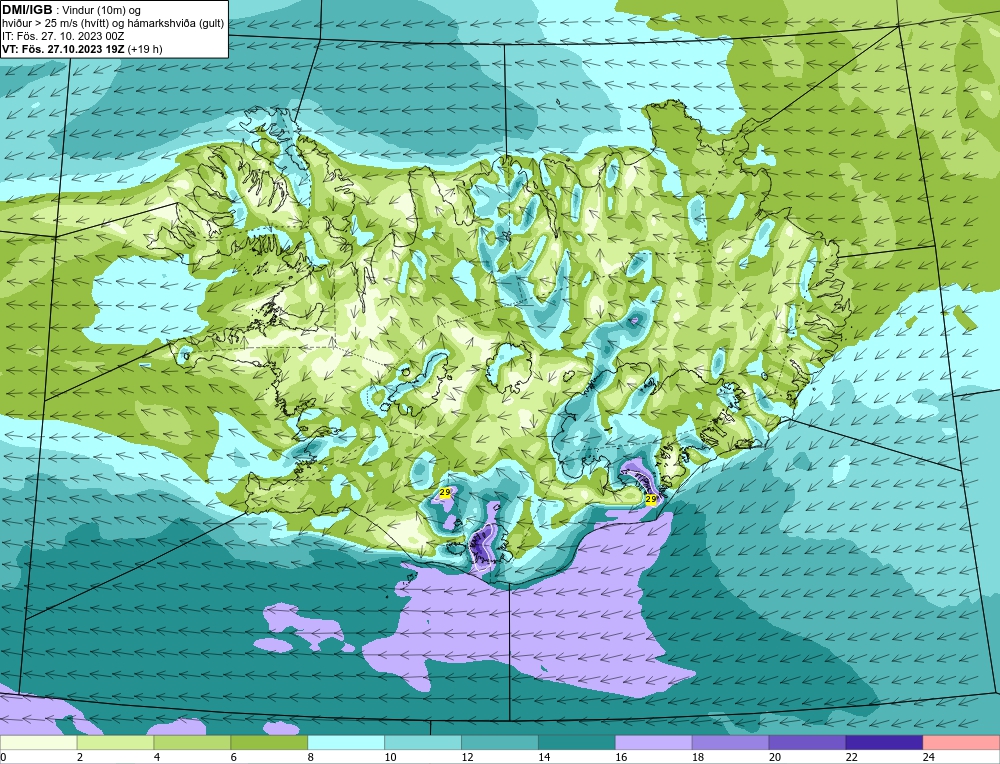Click the pale cyan 8–10 m/s legend swatch
Viewport: 1000px width, 764px height.
(346, 743)
